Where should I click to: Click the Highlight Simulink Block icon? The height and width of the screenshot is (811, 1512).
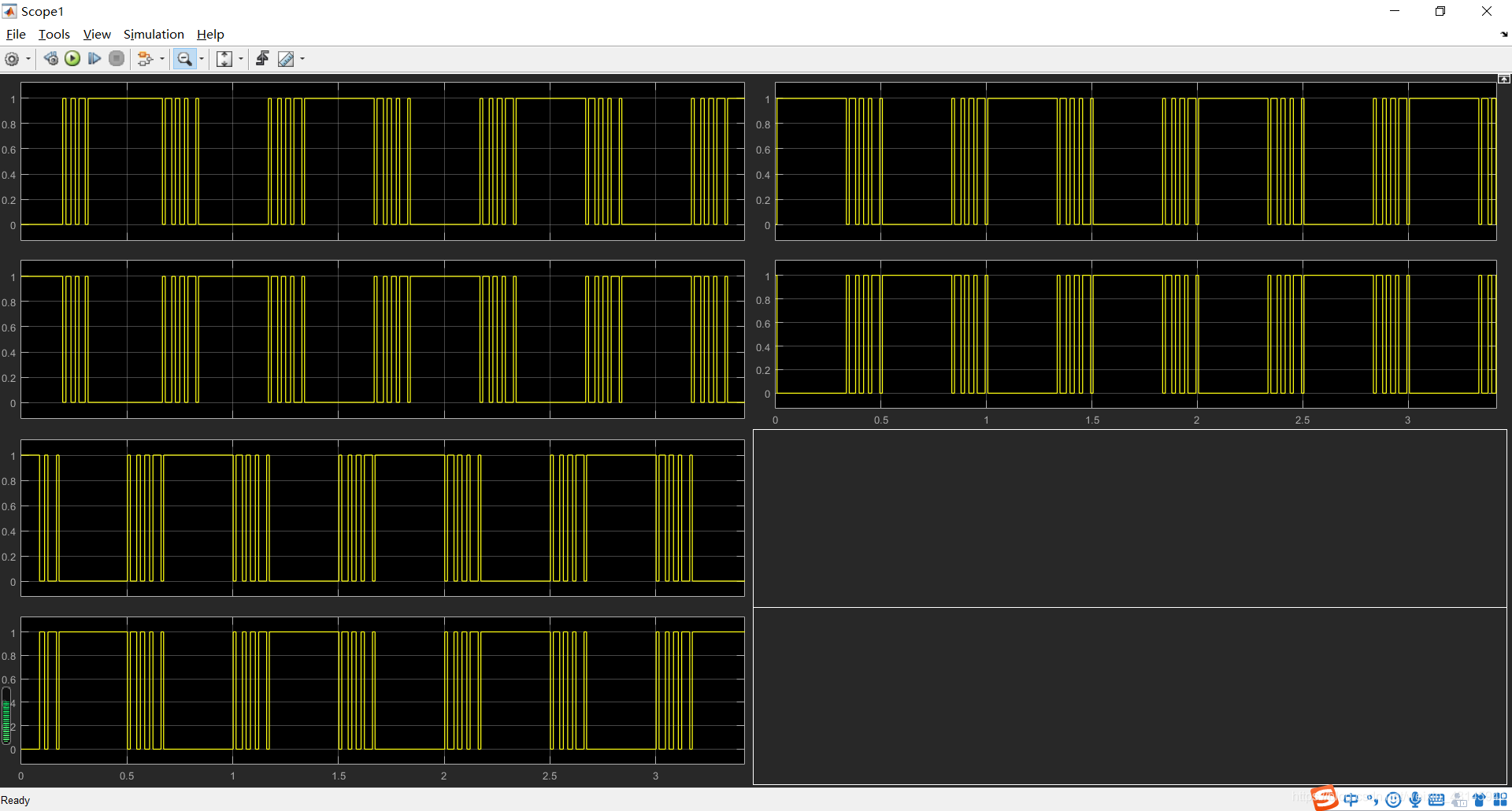[145, 59]
